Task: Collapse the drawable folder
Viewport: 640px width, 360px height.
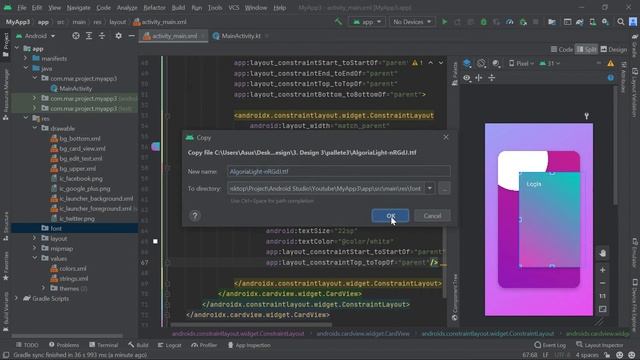Action: click(35, 128)
